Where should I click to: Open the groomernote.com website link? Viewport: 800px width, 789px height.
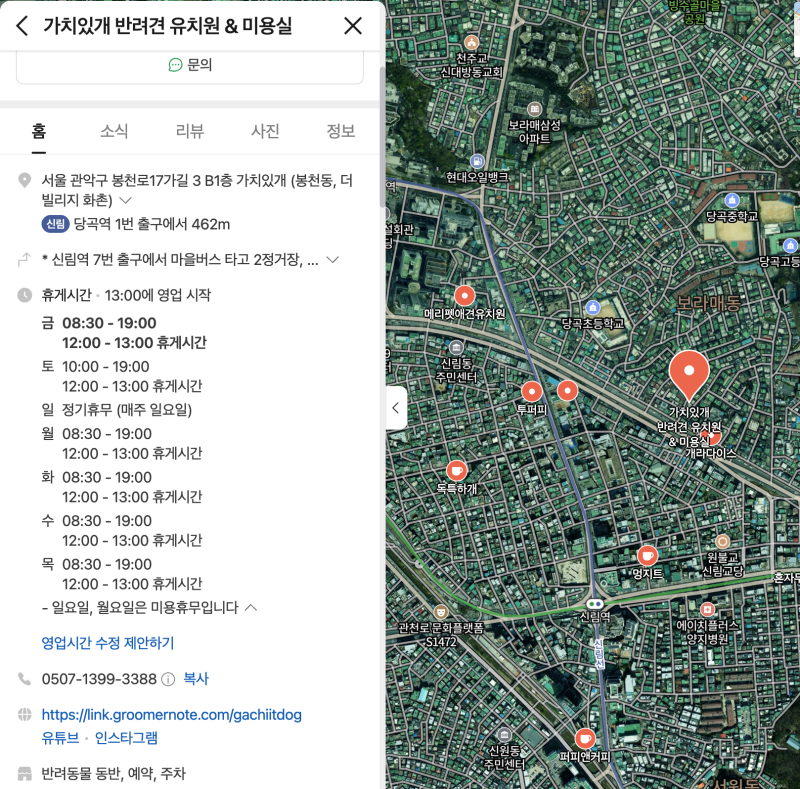171,714
